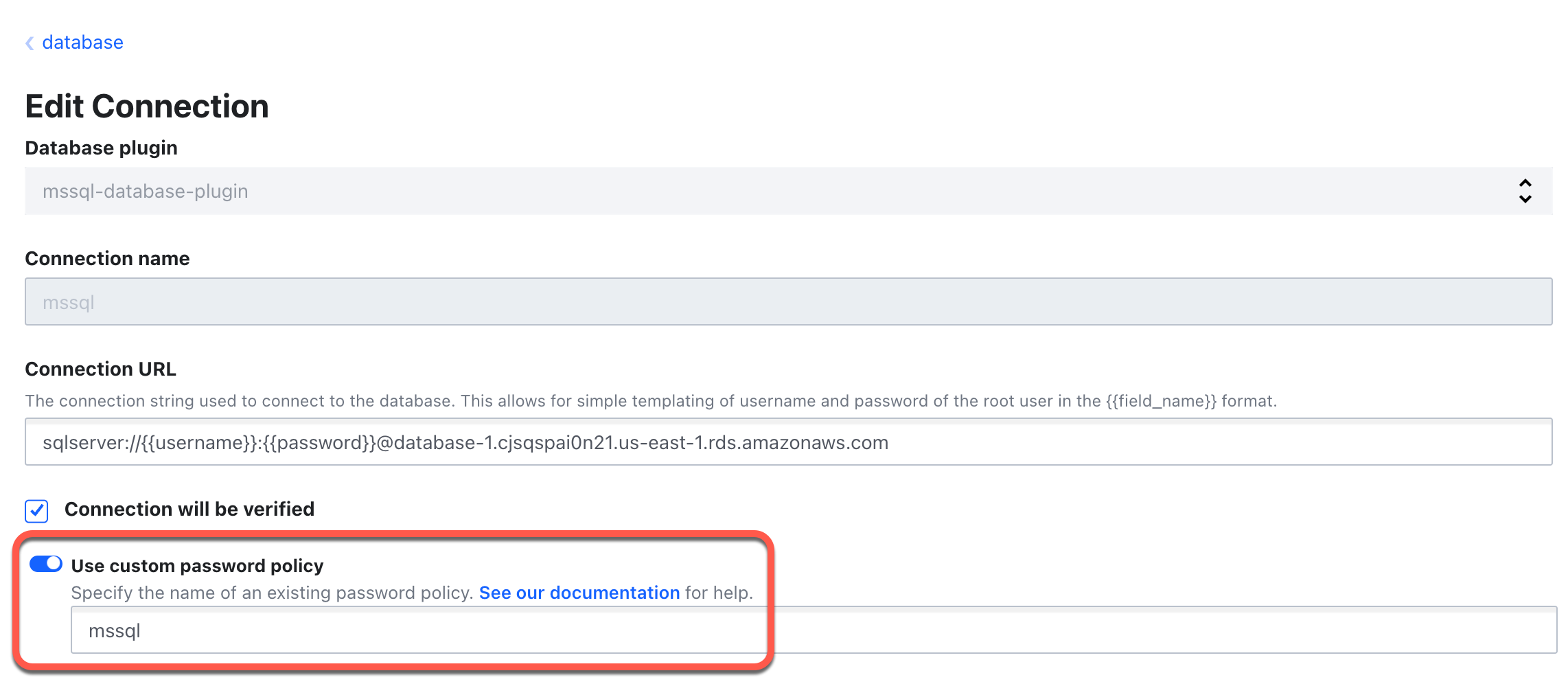
Task: Open the "See our documentation" link
Action: point(579,593)
